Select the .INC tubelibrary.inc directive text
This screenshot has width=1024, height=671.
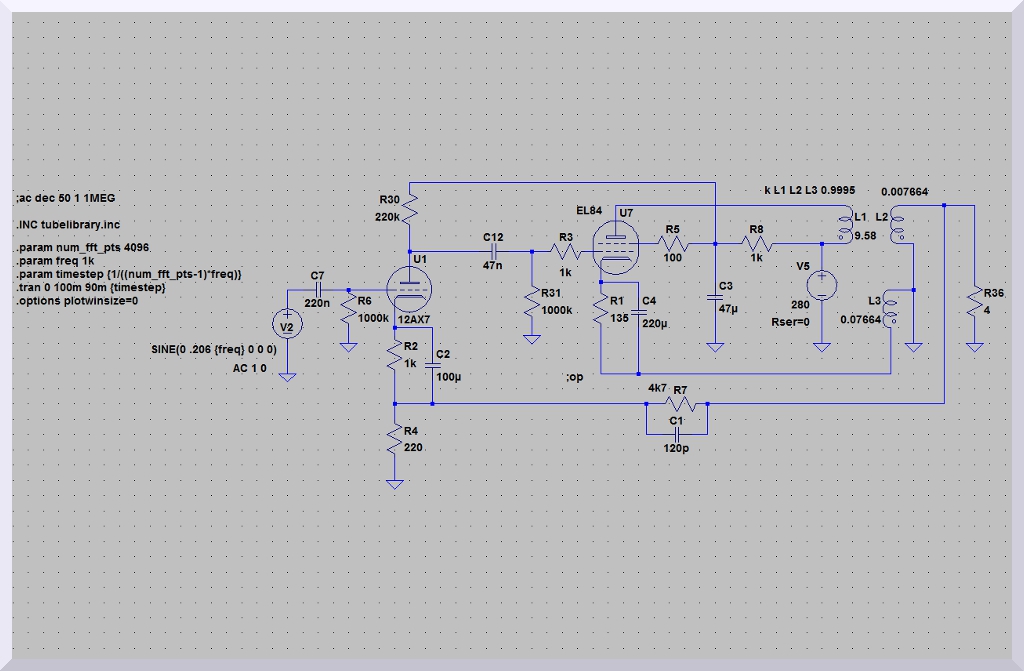click(x=67, y=225)
